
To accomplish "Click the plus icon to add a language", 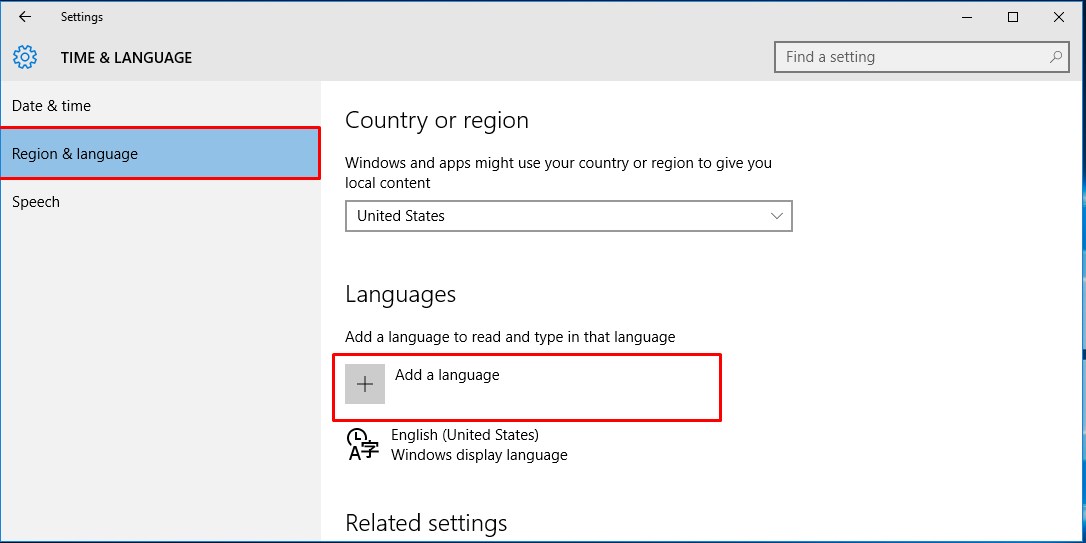I will (x=365, y=384).
